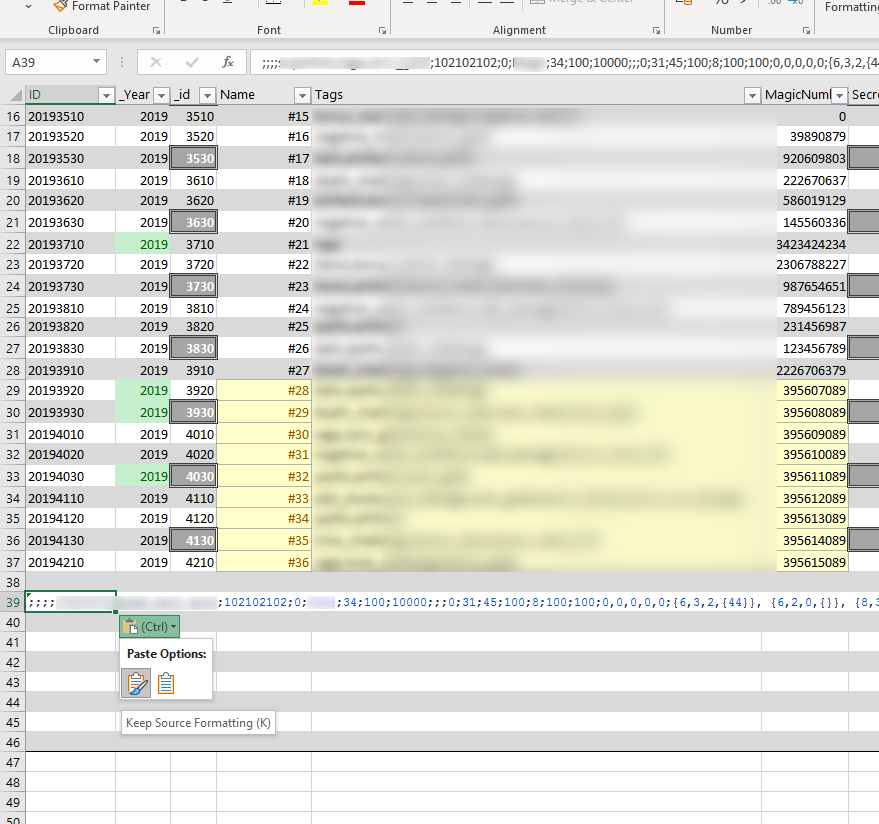Click the highlighted 3730 _id cell
The height and width of the screenshot is (824, 879).
(194, 286)
